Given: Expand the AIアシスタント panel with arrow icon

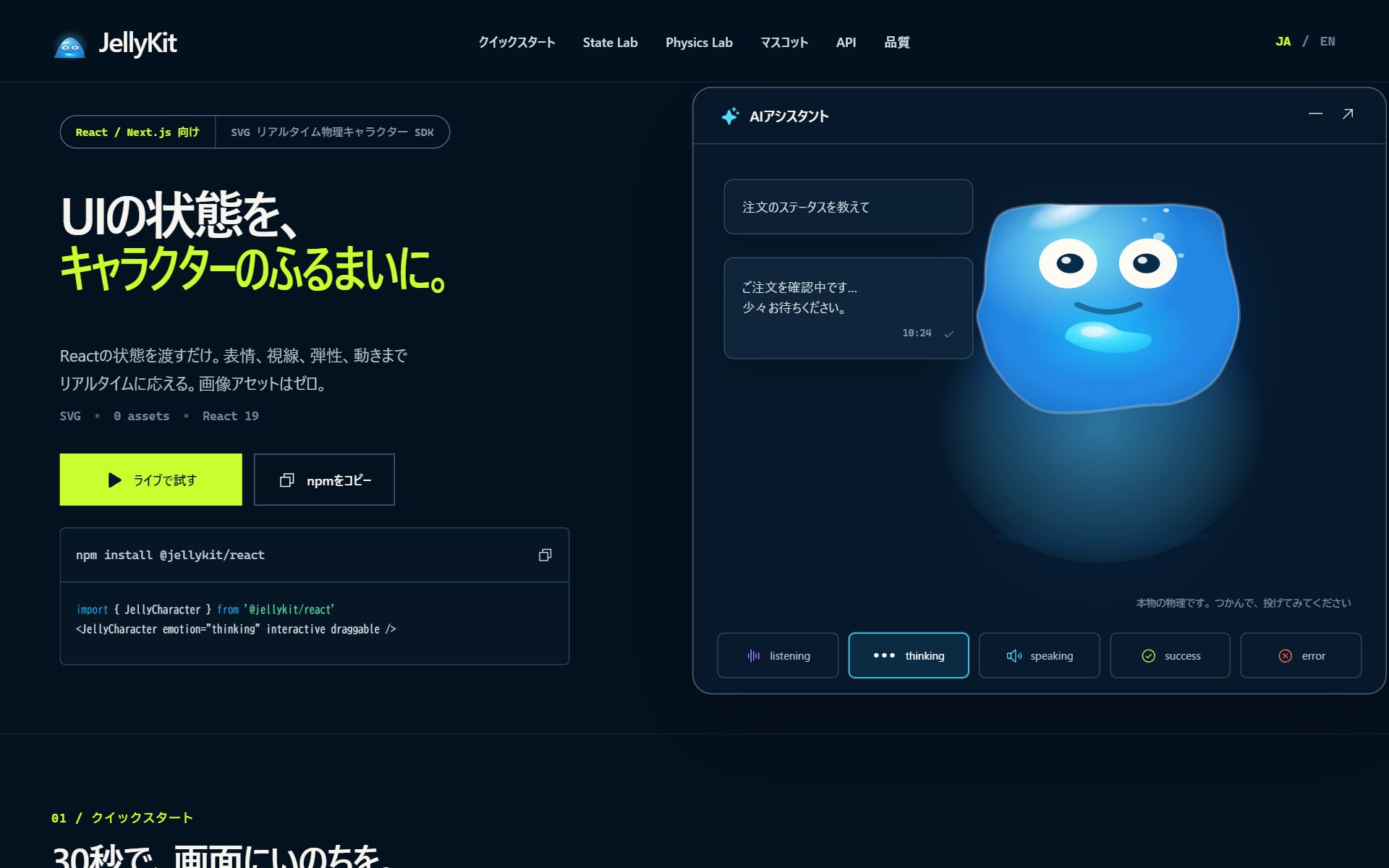Looking at the screenshot, I should (x=1348, y=114).
